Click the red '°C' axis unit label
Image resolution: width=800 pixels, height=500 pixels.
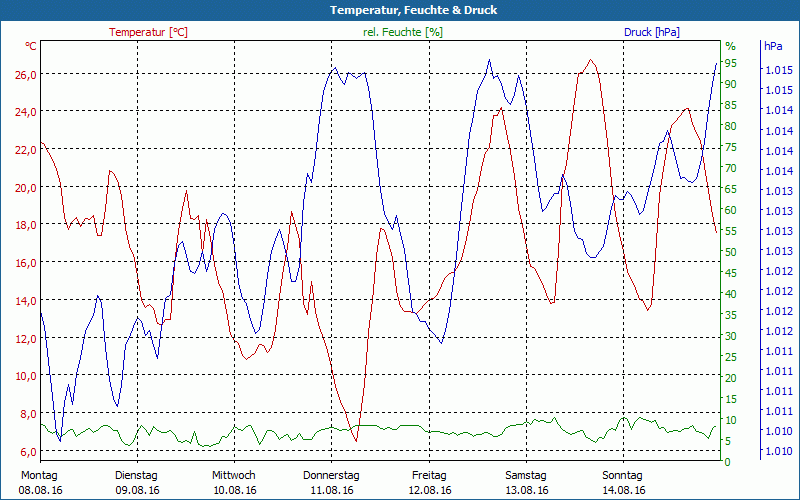pyautogui.click(x=30, y=46)
